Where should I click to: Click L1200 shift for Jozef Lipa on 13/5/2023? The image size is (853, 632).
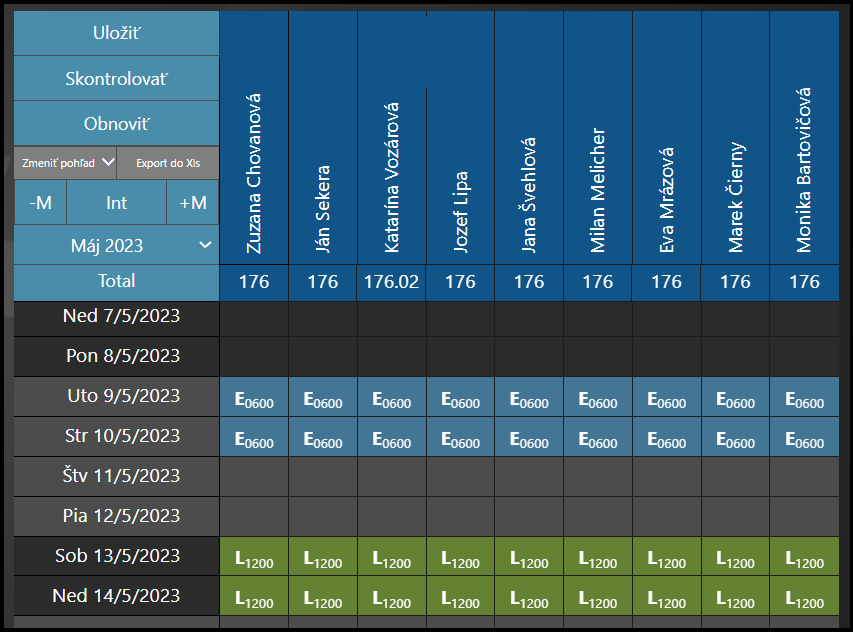(x=460, y=559)
